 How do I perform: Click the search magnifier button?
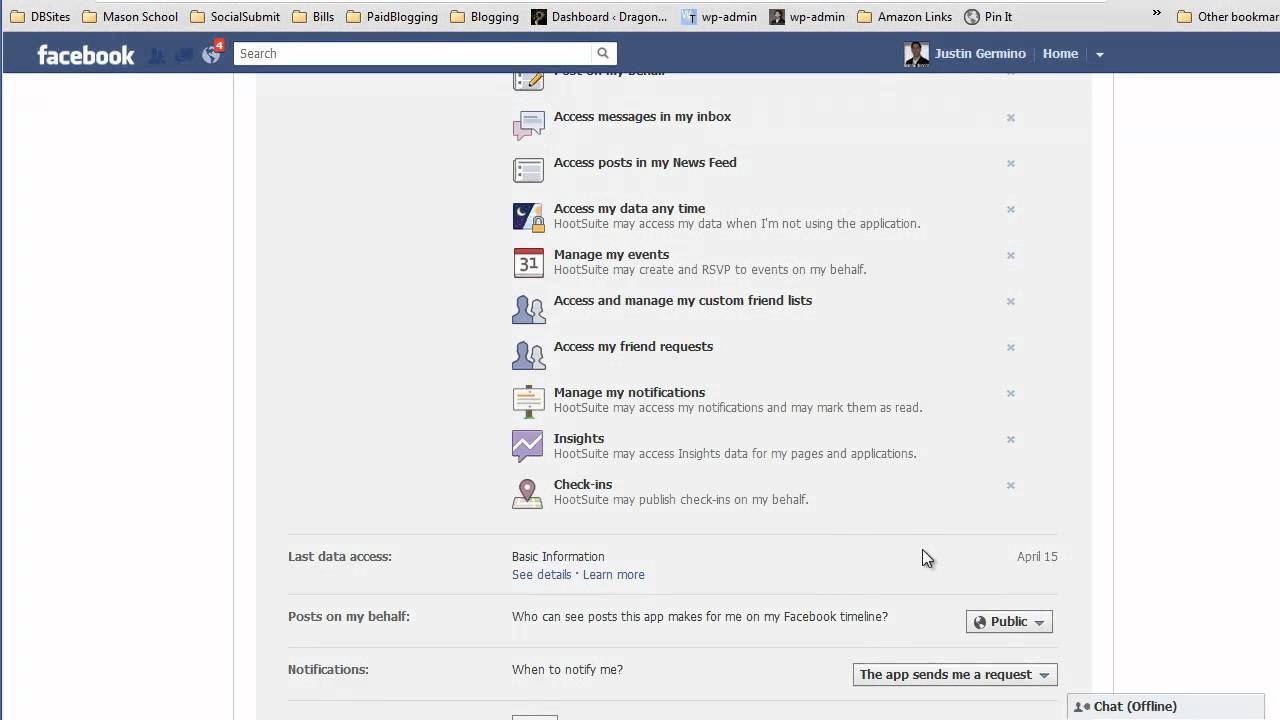(x=603, y=54)
